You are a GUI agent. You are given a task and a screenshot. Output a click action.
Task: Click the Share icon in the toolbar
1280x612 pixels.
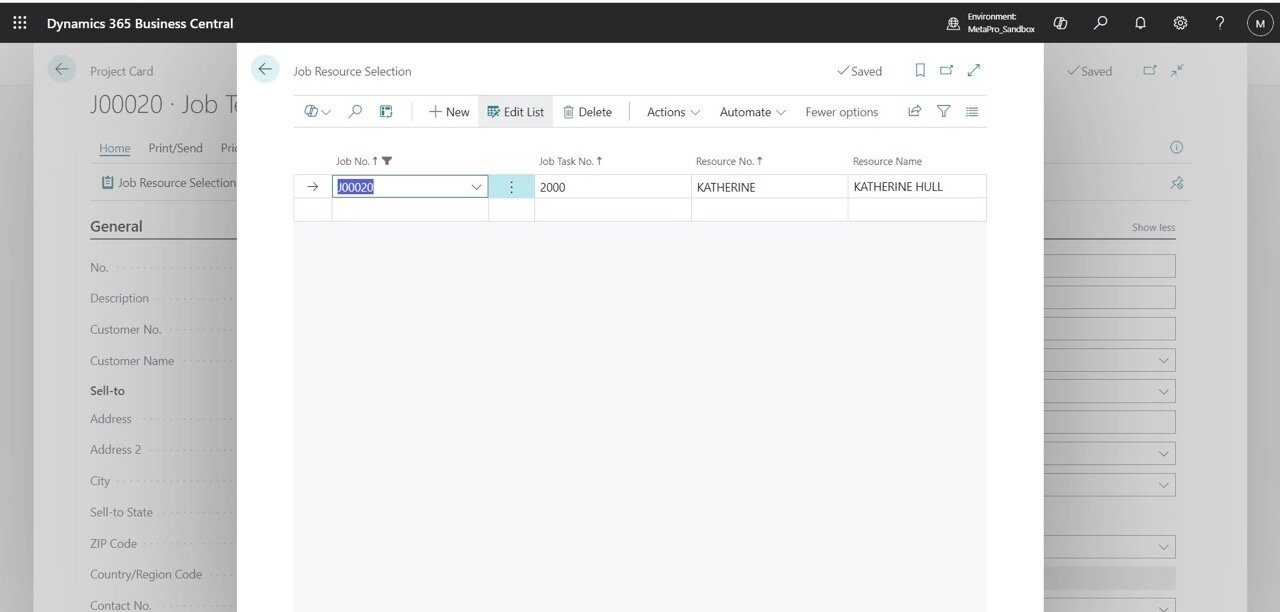[x=914, y=112]
